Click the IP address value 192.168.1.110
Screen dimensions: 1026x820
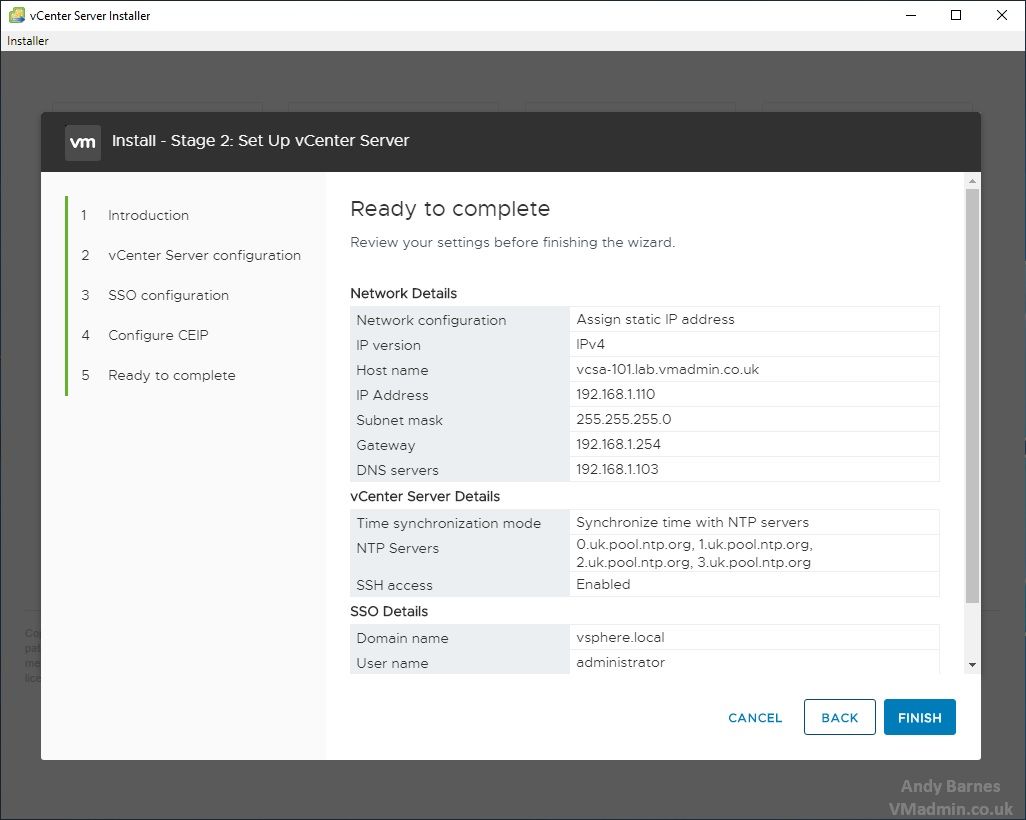[616, 394]
